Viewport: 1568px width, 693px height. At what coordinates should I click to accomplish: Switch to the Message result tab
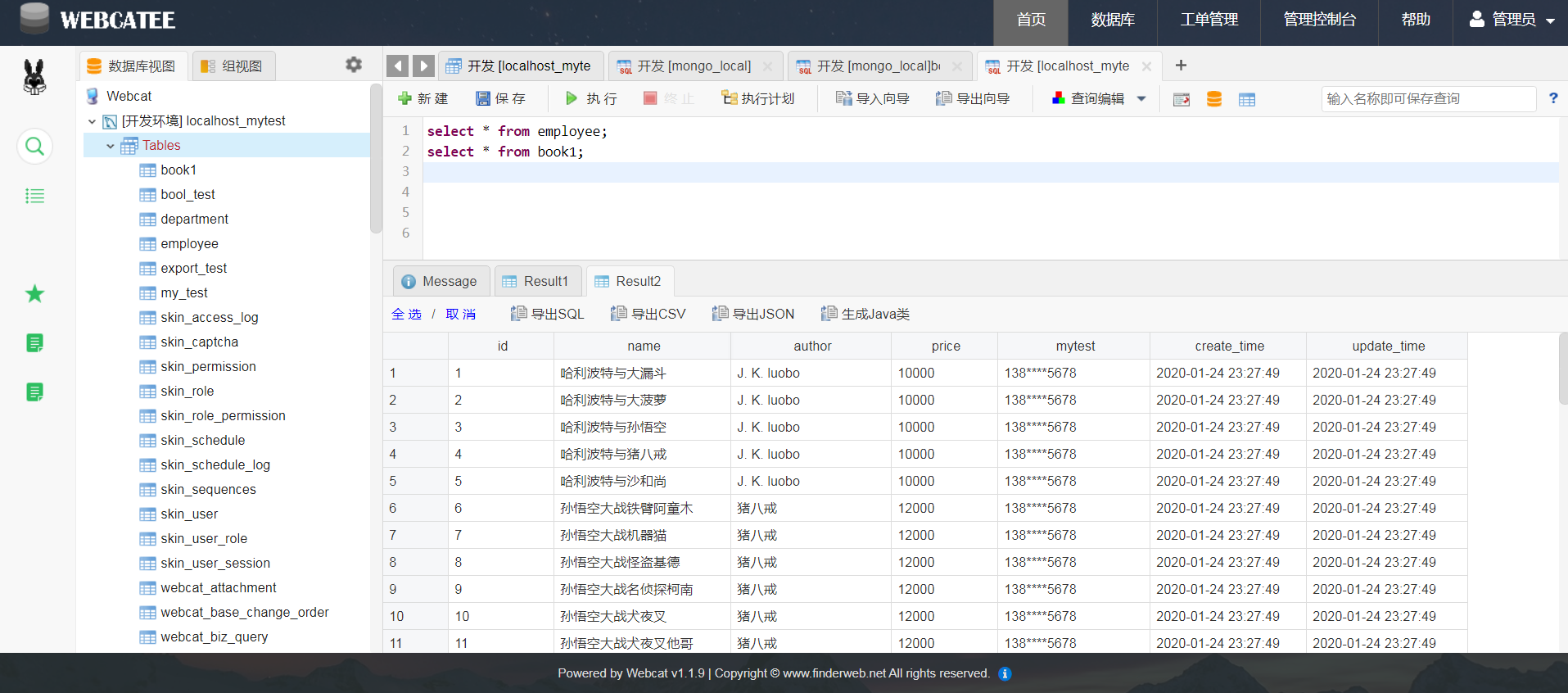point(441,281)
